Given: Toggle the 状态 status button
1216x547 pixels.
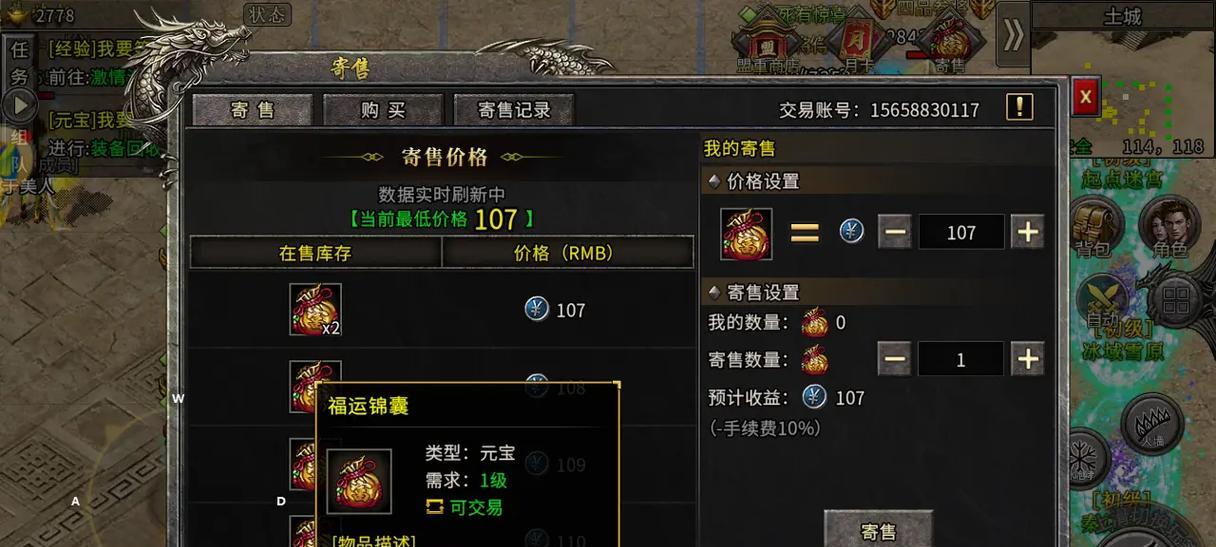Looking at the screenshot, I should pyautogui.click(x=267, y=15).
